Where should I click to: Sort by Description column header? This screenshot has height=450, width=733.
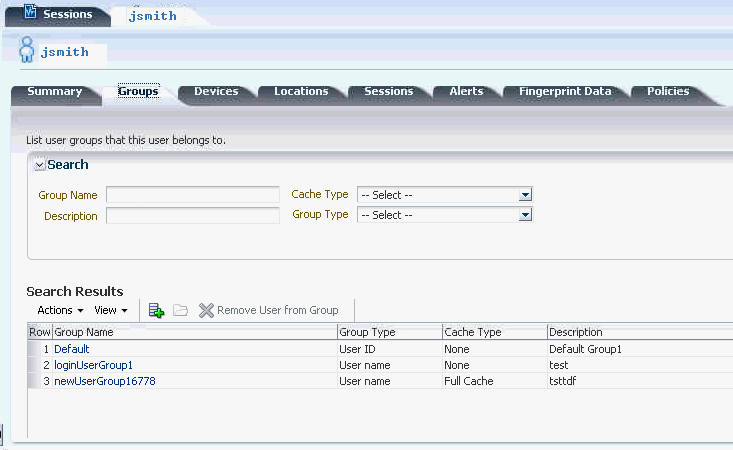point(640,332)
